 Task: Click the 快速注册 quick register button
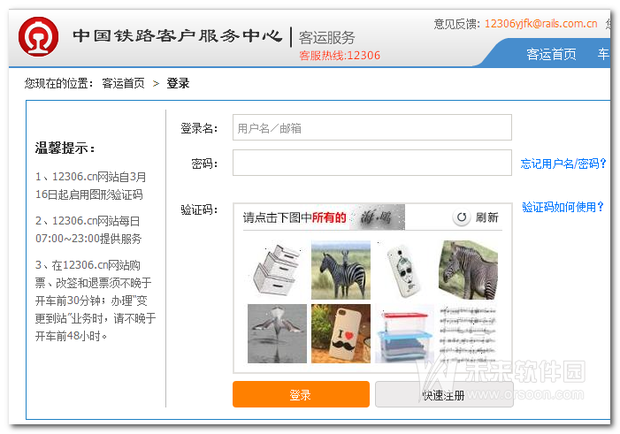click(444, 394)
